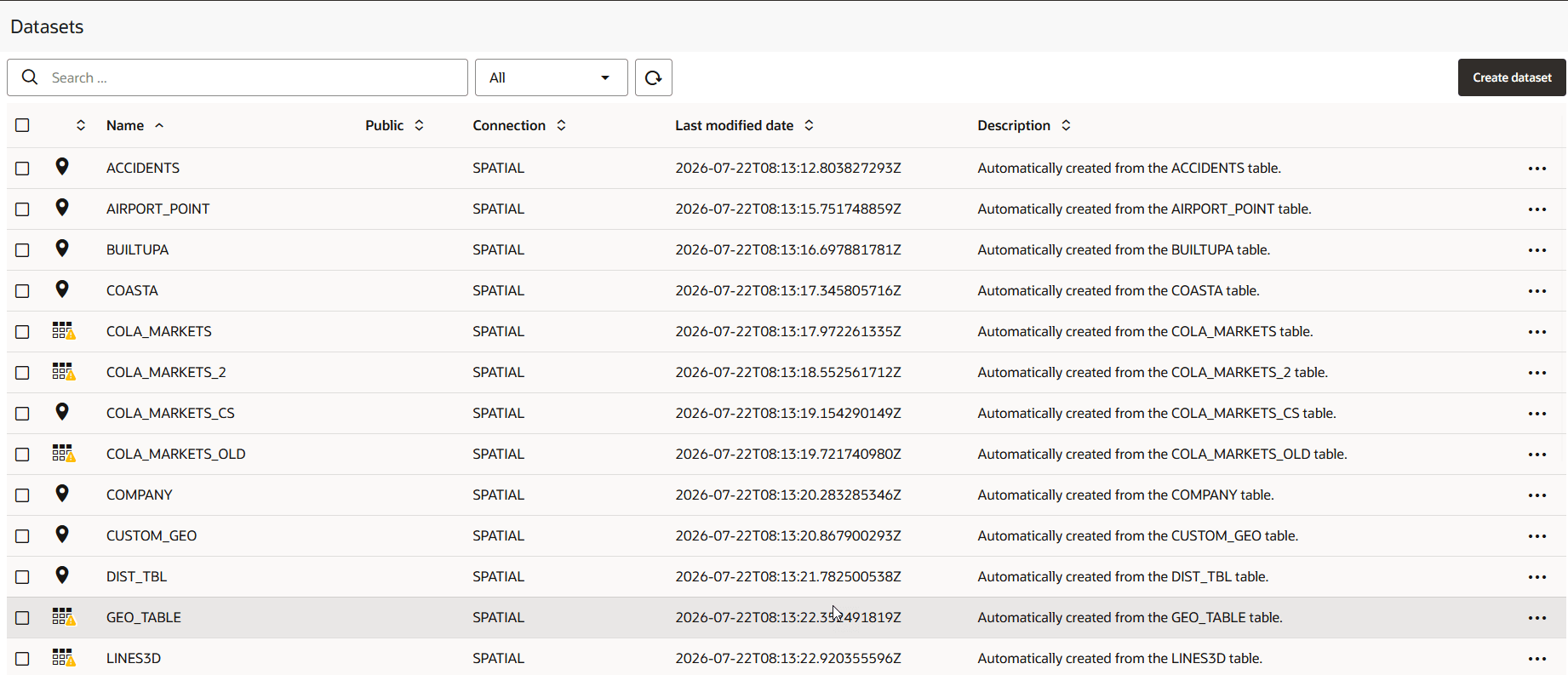This screenshot has width=1568, height=675.
Task: Open the more options for CUSTOM_GEO row
Action: pos(1537,536)
